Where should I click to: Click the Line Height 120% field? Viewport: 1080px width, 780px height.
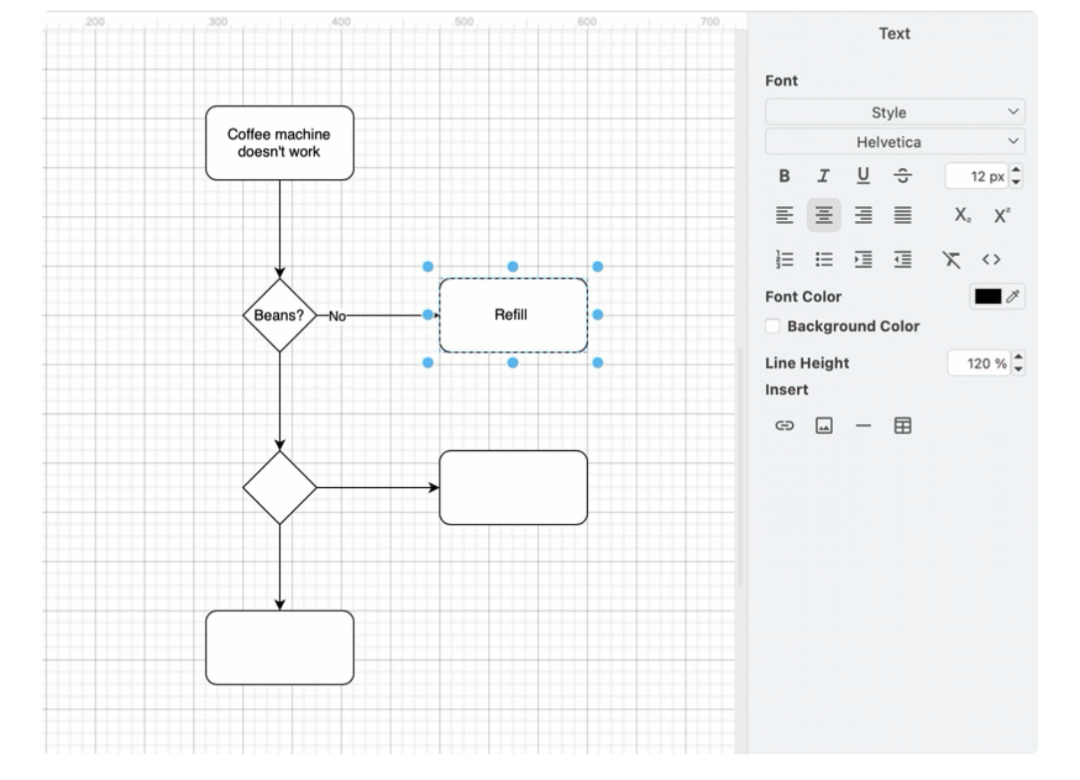[979, 364]
